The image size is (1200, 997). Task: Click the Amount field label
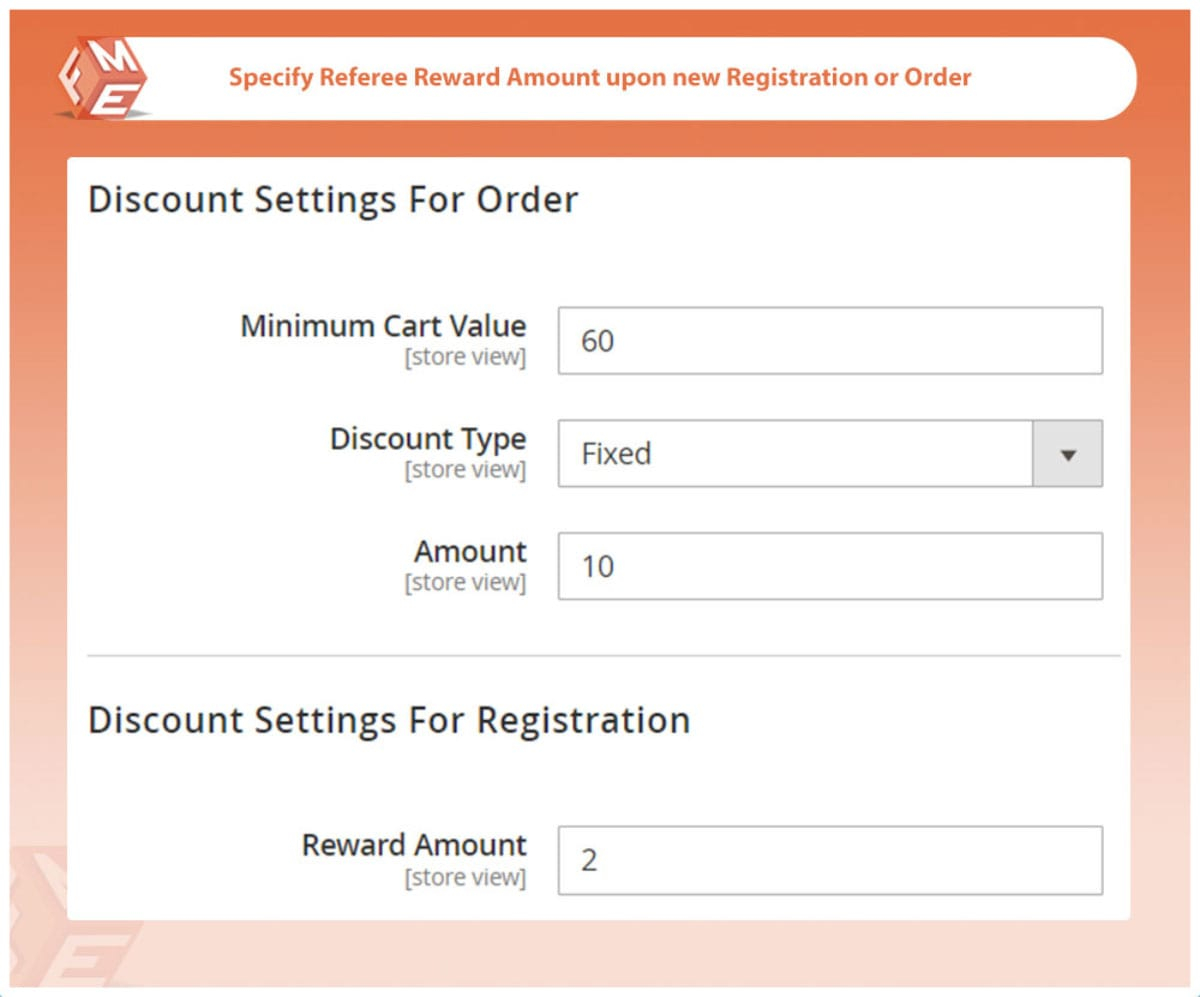470,551
